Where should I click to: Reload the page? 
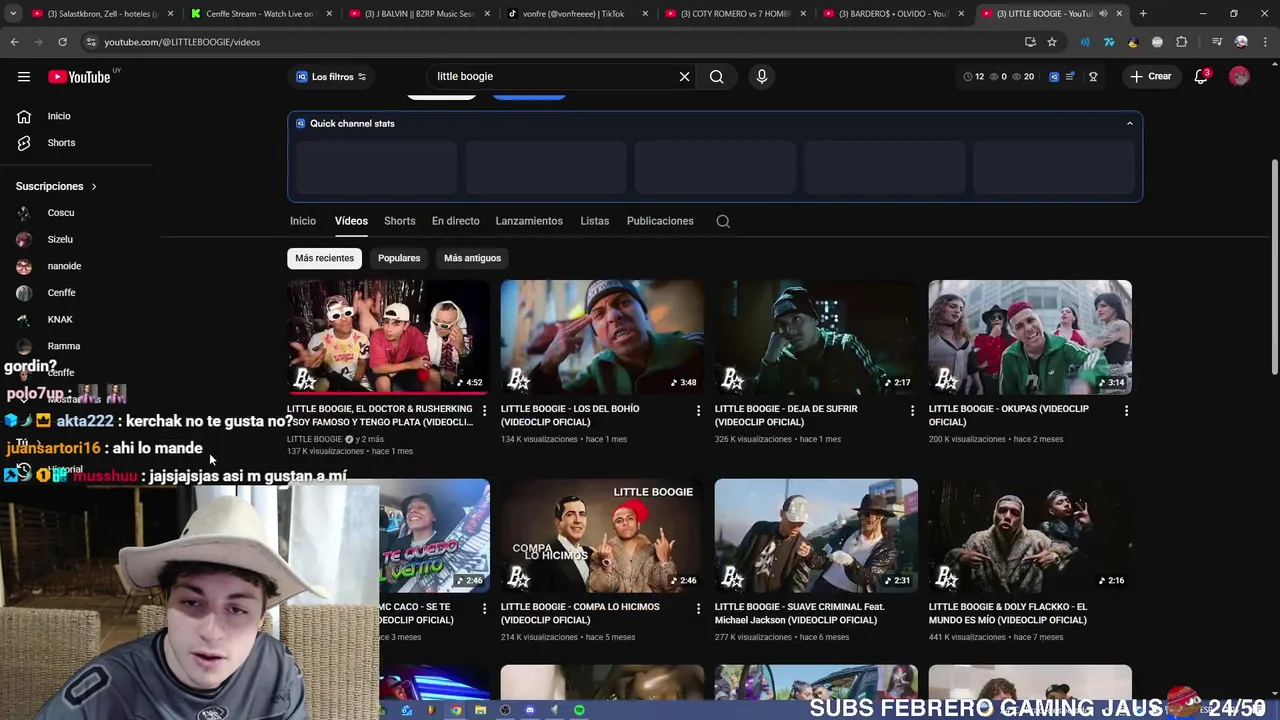[x=62, y=42]
